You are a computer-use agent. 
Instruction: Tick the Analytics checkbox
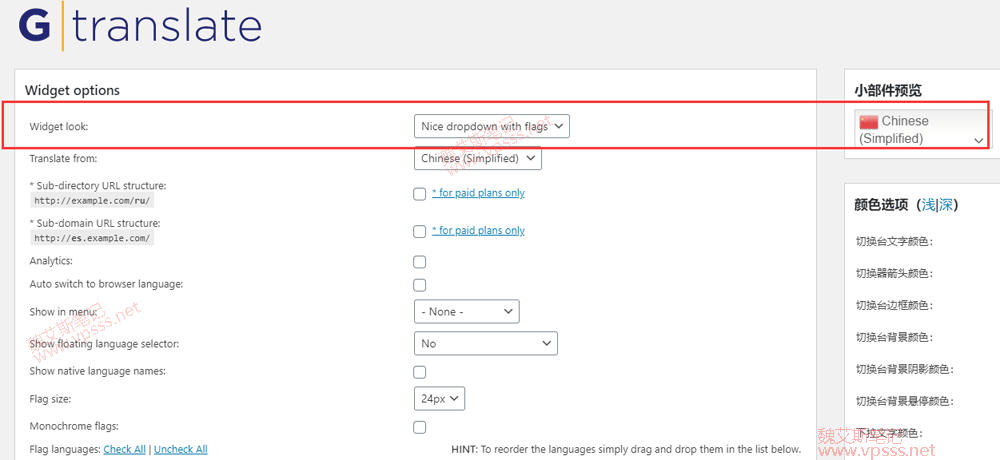click(x=420, y=262)
